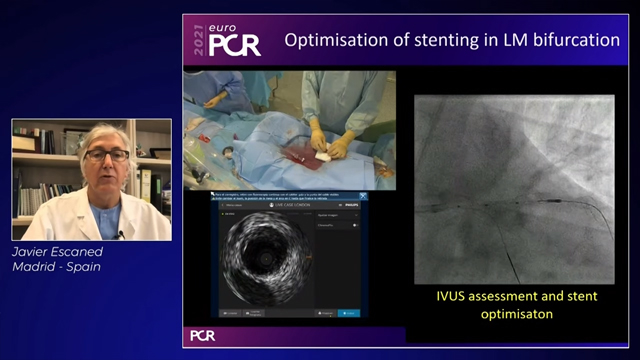640x360 pixels.
Task: Click the orange marker at the IVUS image's right edge
Action: tap(309, 257)
